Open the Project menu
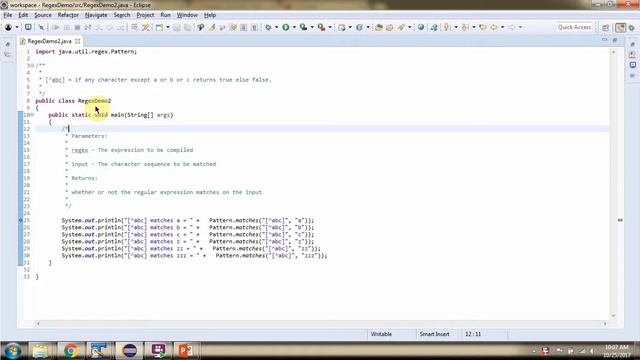Screen dimensions: 640x360 (x=145, y=15)
